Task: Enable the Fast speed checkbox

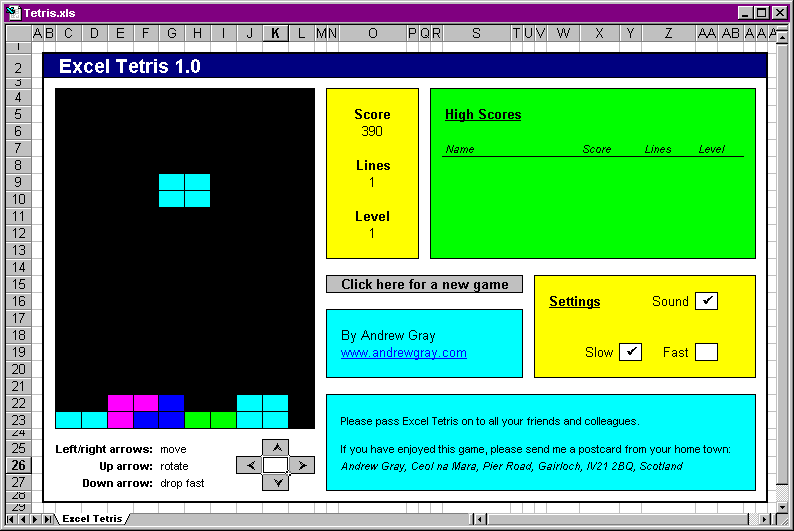Action: click(x=706, y=352)
